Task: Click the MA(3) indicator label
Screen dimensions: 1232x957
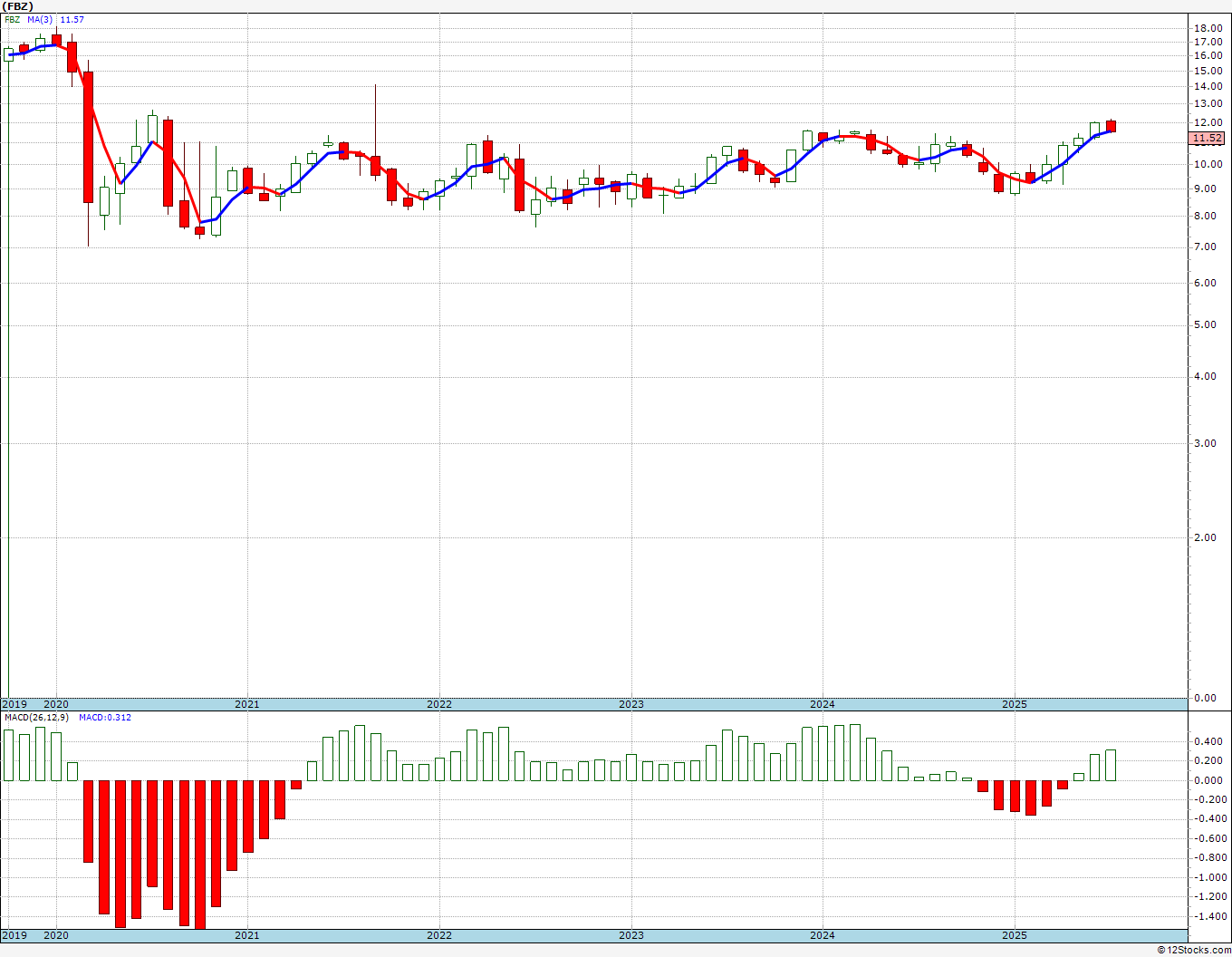Action: [40, 19]
